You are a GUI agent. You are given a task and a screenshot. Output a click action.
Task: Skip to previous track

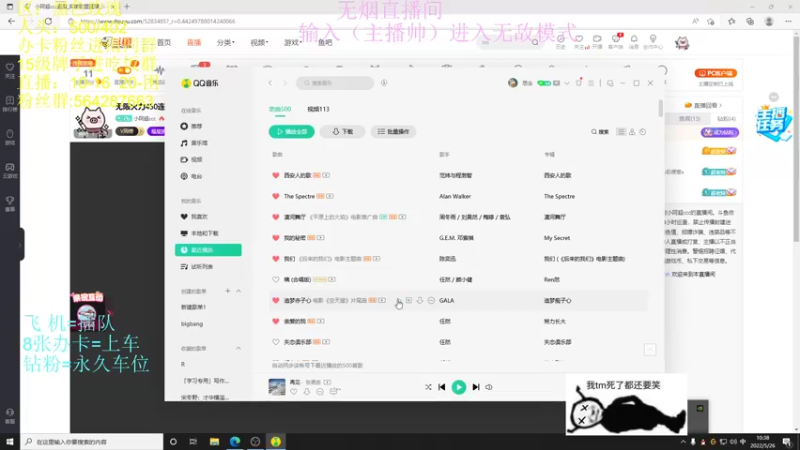click(442, 387)
